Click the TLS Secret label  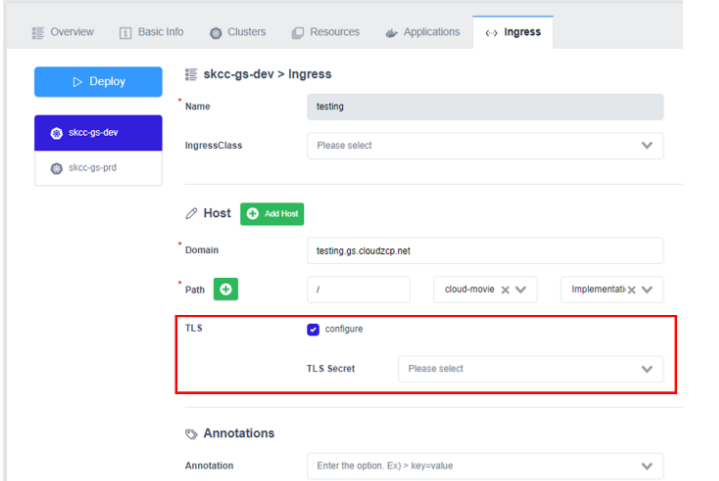pos(331,369)
